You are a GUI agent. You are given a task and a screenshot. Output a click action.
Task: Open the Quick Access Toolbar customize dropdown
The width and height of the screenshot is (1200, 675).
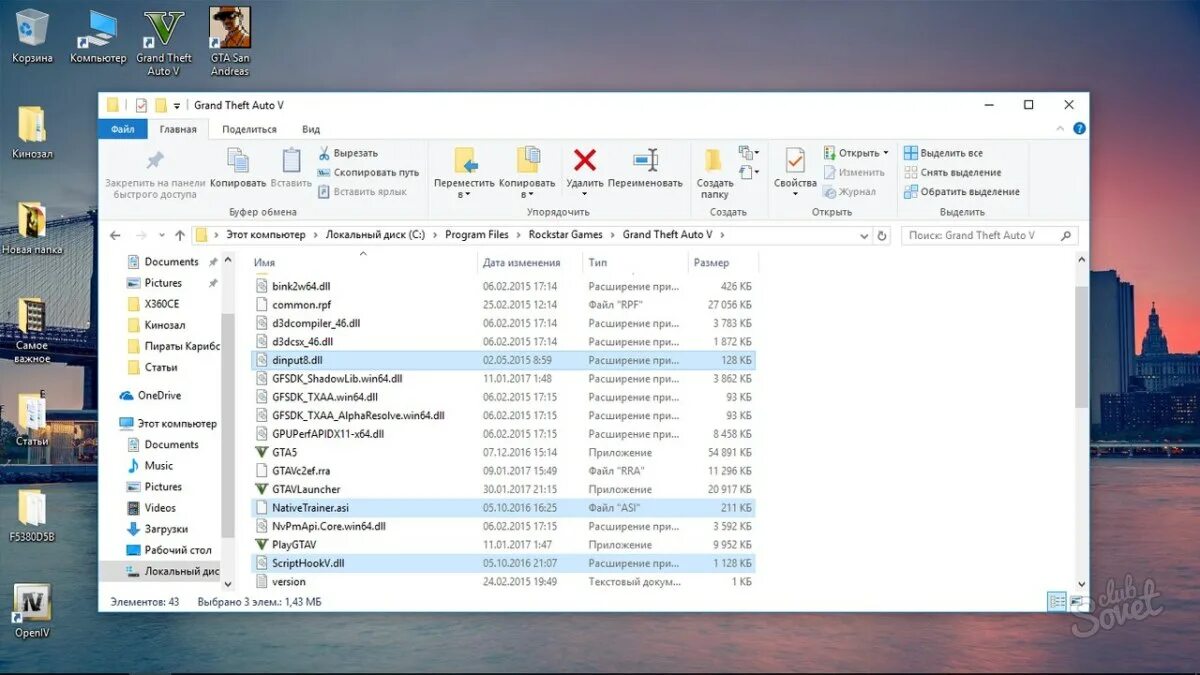pos(177,105)
